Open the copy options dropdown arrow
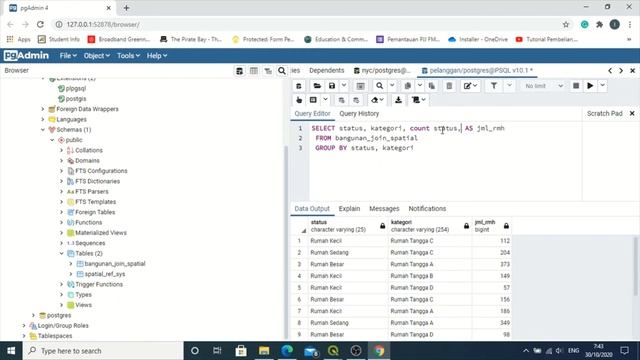Image resolution: width=640 pixels, height=360 pixels. [x=420, y=86]
